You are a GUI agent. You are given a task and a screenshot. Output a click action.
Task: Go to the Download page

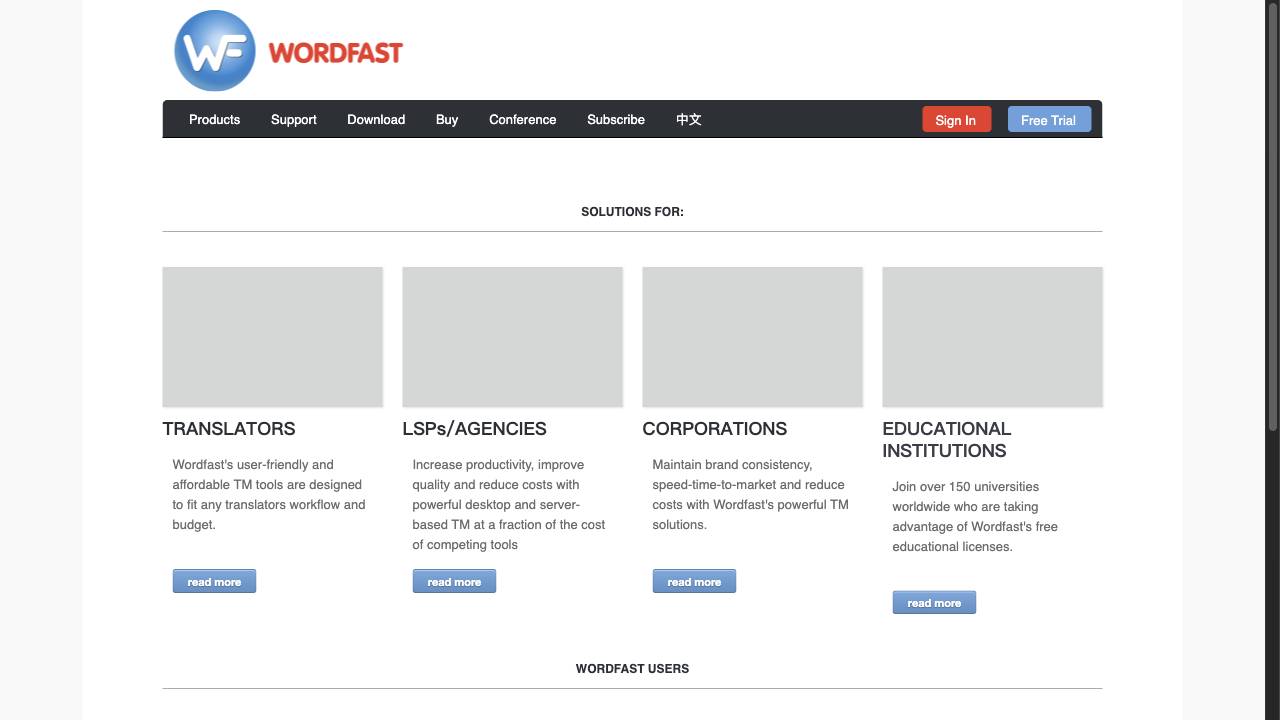[x=376, y=119]
